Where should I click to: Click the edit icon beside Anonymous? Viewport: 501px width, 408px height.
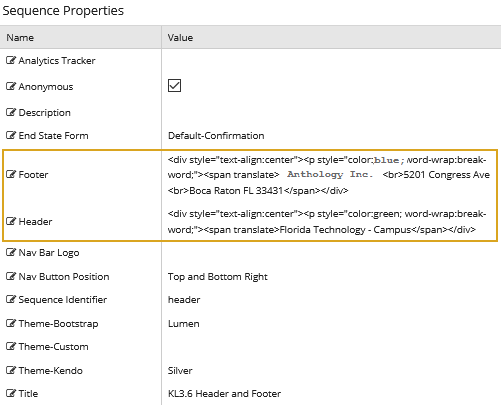(11, 86)
